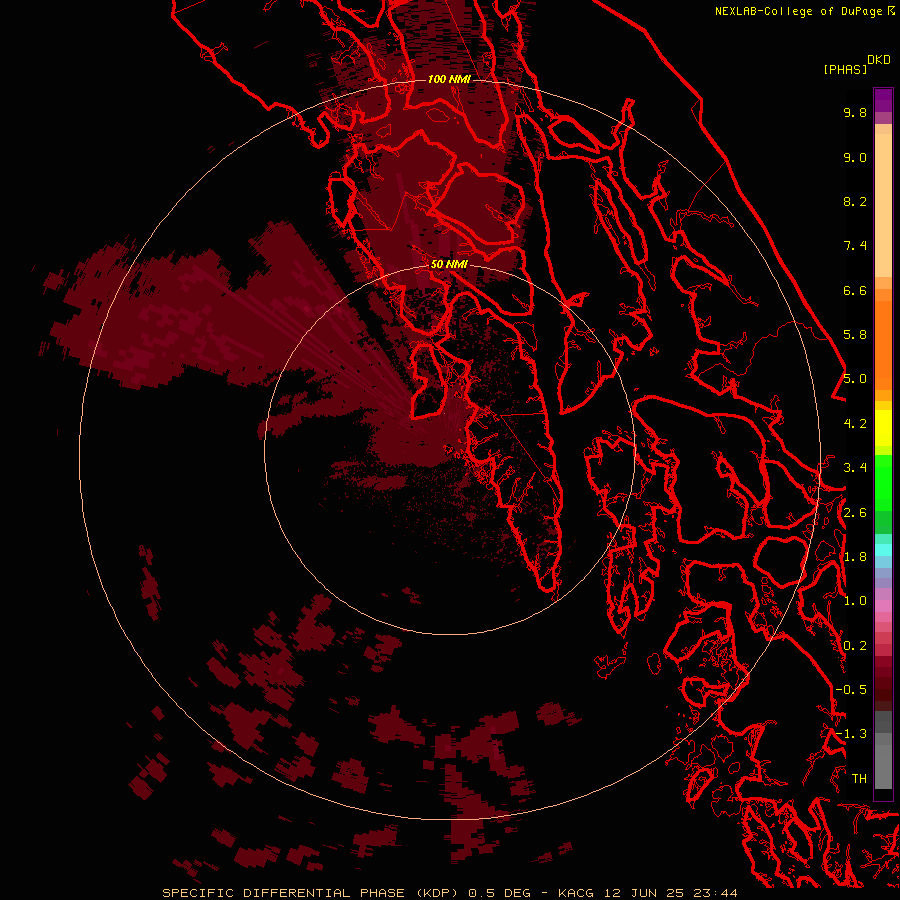Click the [PHAS] label above the color bar
Viewport: 900px width, 900px height.
(845, 69)
